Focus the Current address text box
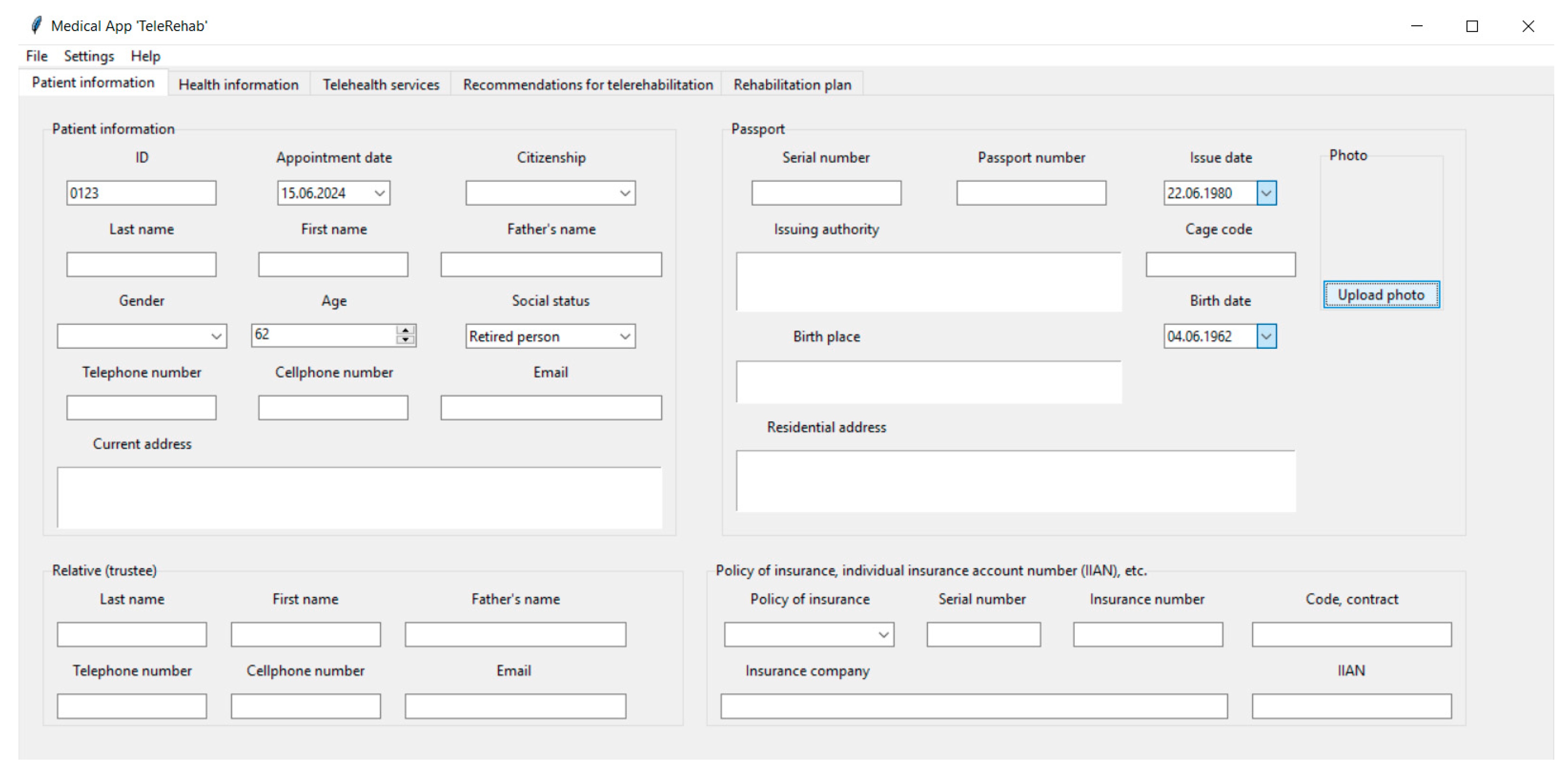1568x773 pixels. pos(359,497)
